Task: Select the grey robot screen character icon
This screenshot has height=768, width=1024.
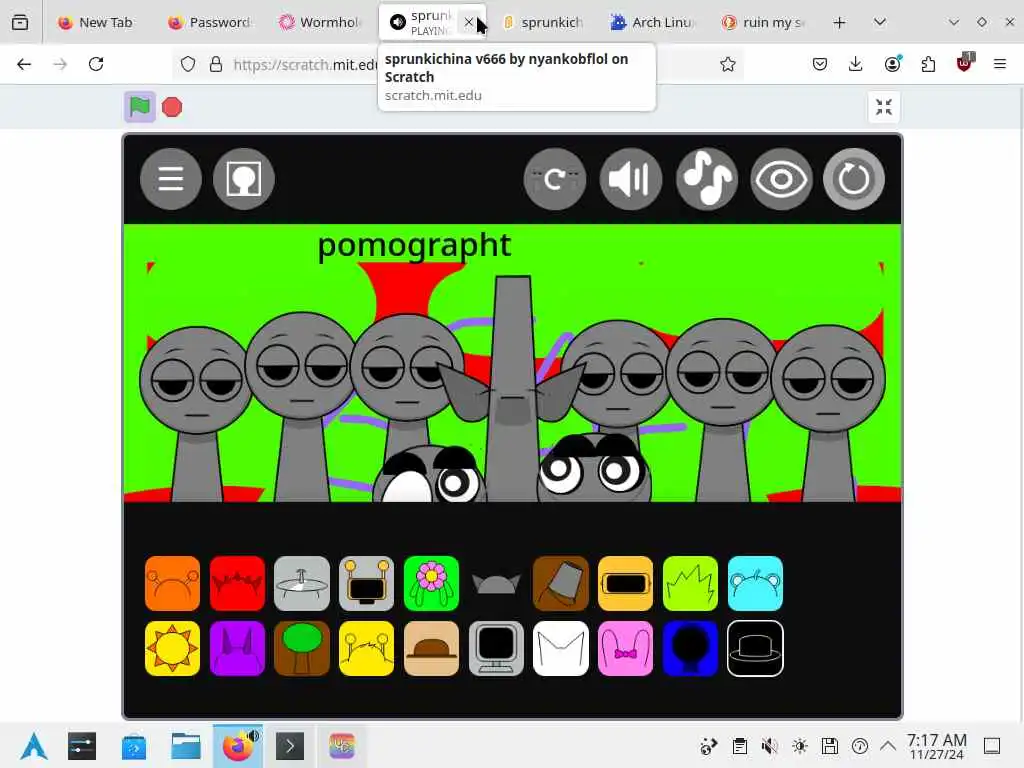Action: (366, 583)
